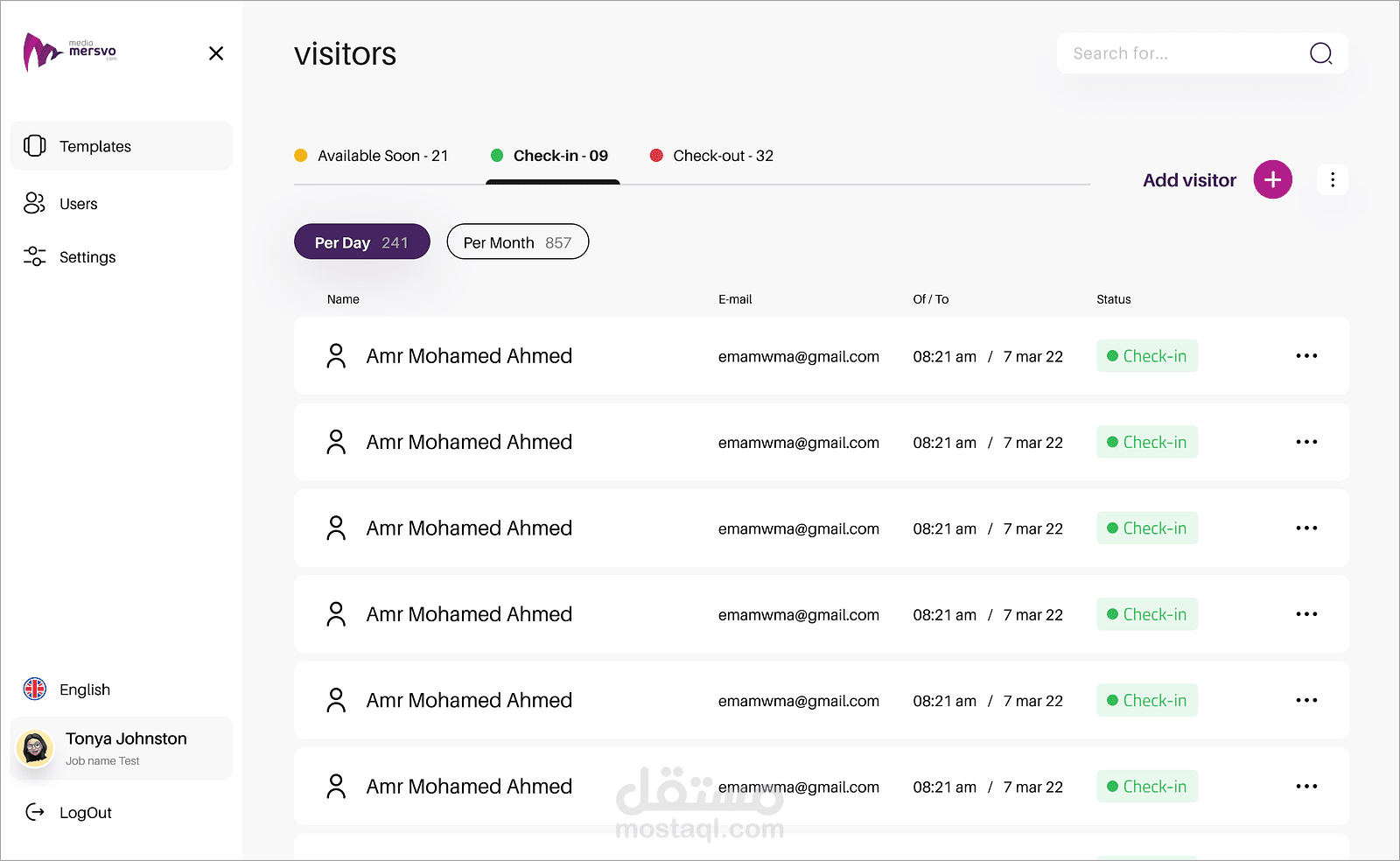The height and width of the screenshot is (861, 1400).
Task: Type in the Search for field
Action: [x=1181, y=53]
